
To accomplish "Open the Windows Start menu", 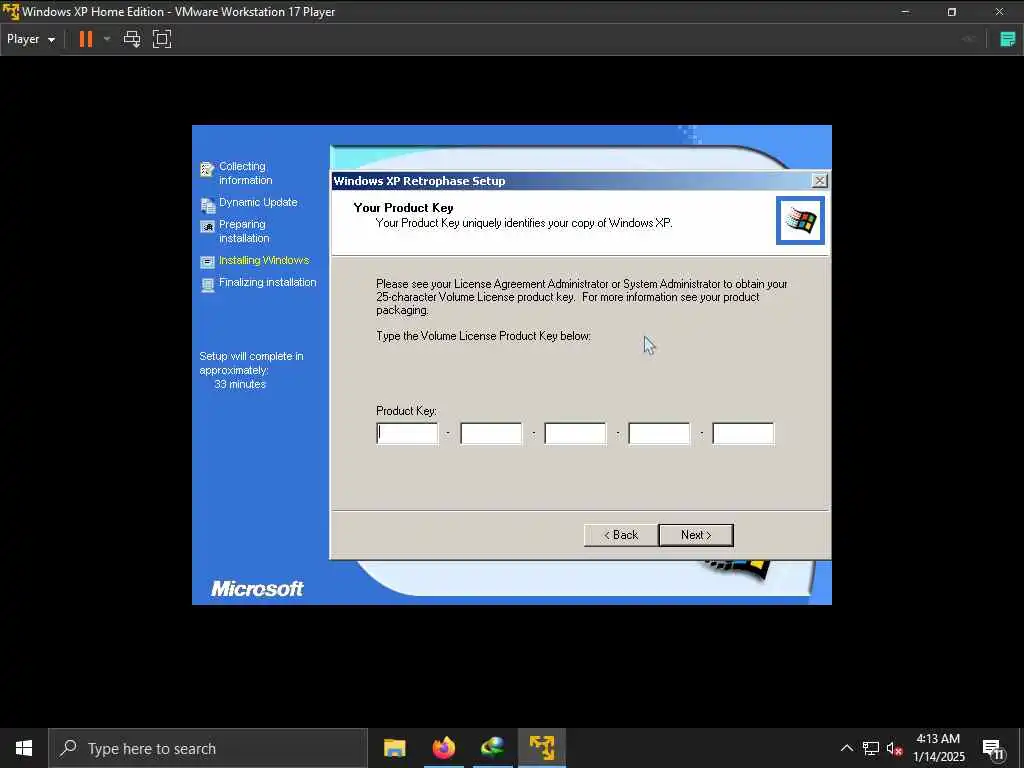I will [24, 748].
